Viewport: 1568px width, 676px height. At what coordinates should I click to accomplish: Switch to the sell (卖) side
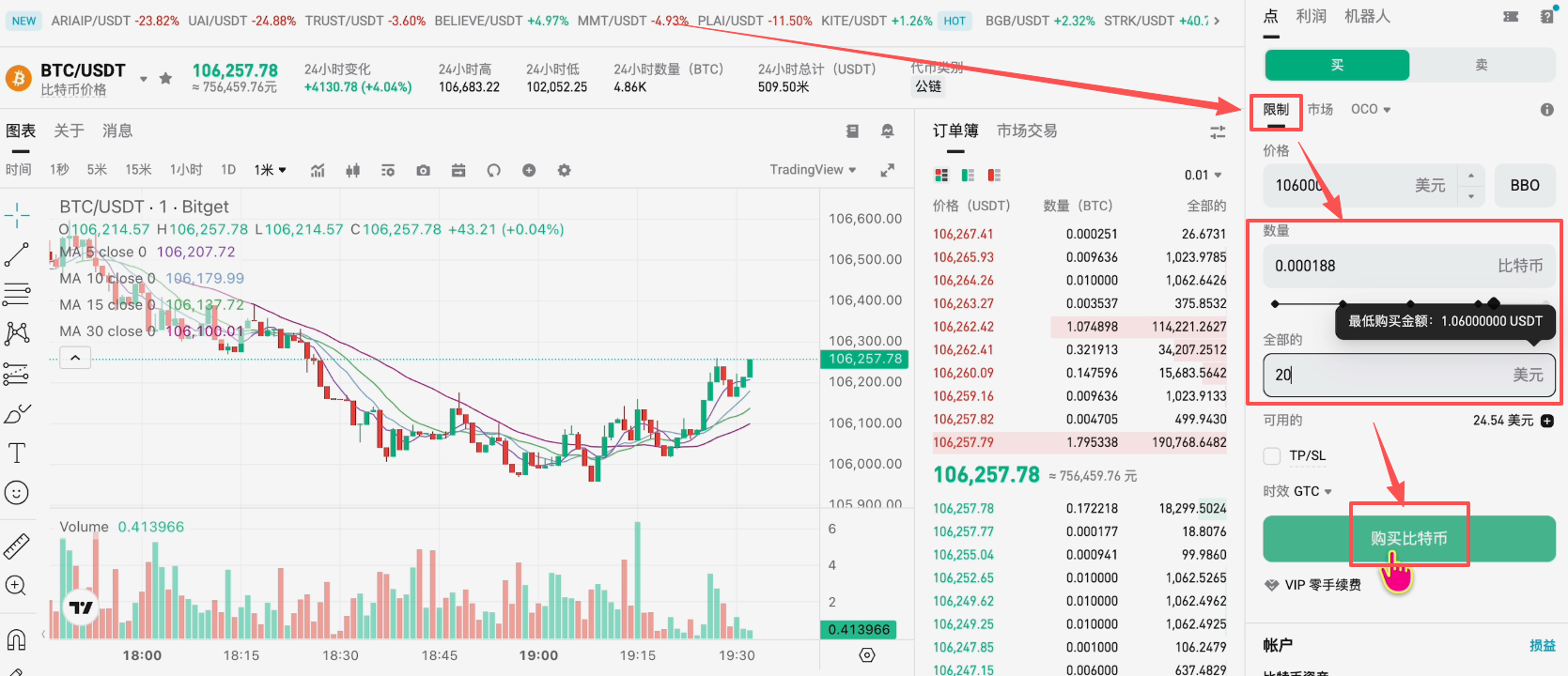(x=1482, y=65)
